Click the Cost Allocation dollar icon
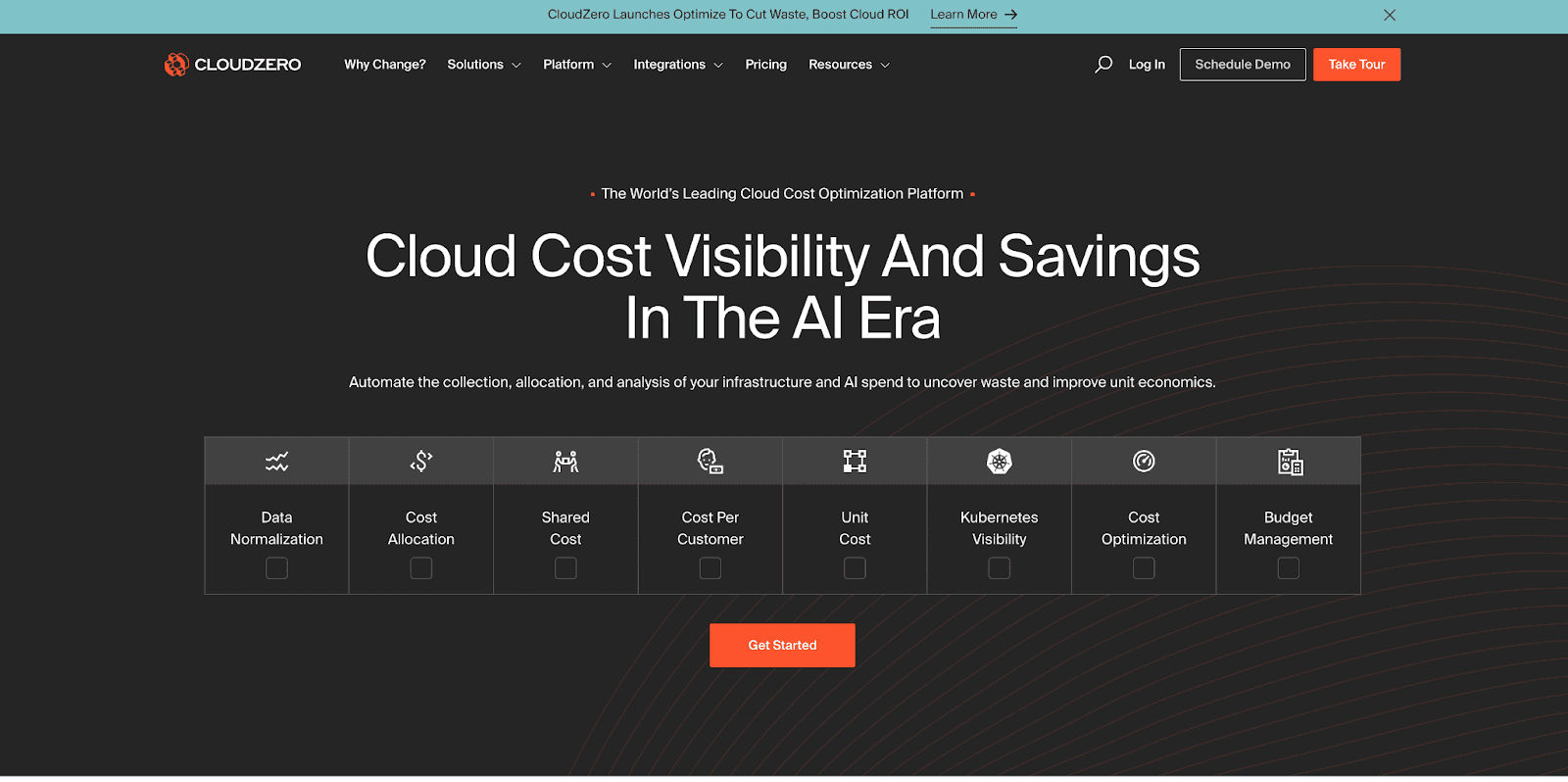 click(x=421, y=461)
